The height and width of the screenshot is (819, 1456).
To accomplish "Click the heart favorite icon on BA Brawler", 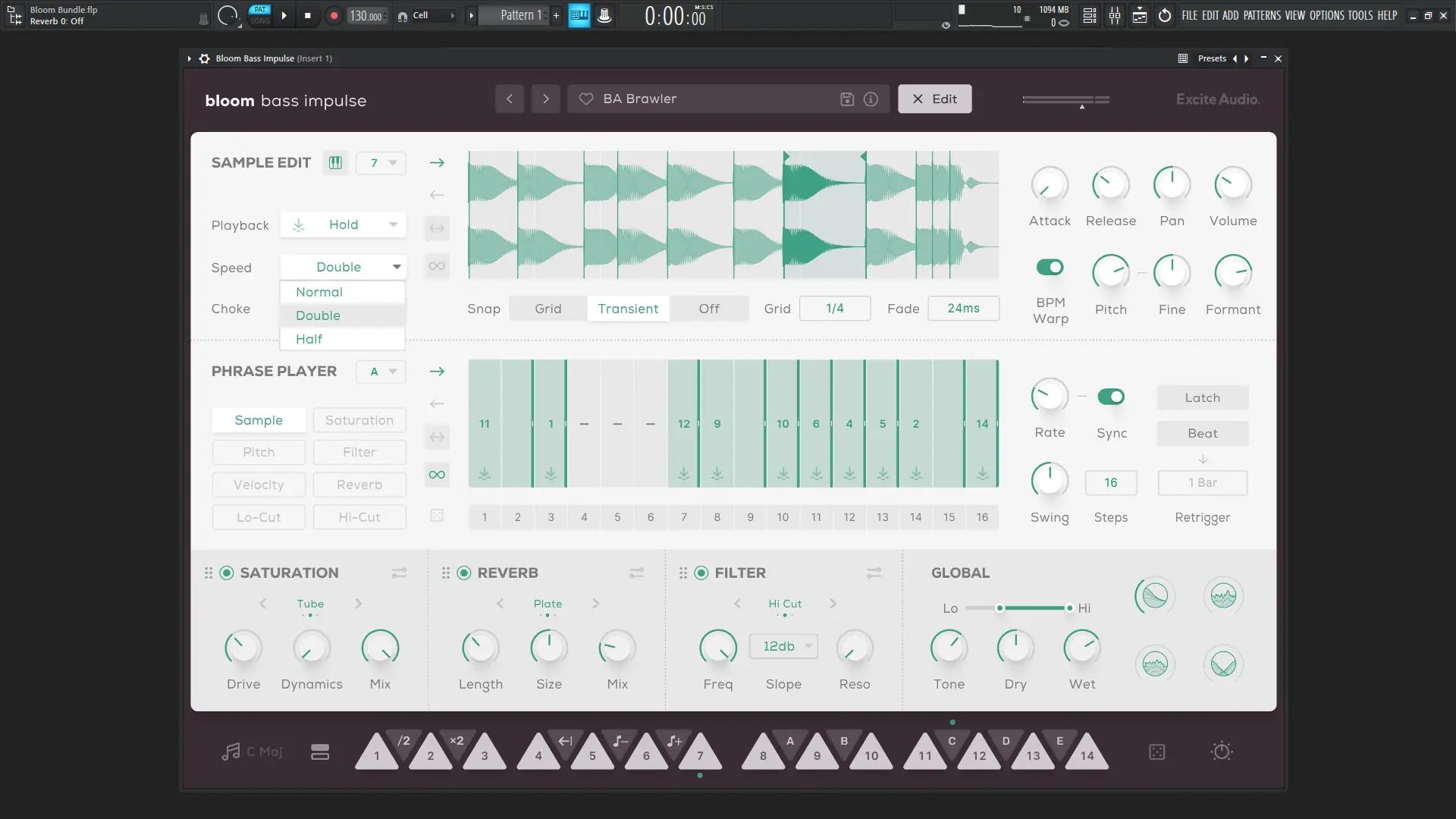I will coord(586,99).
